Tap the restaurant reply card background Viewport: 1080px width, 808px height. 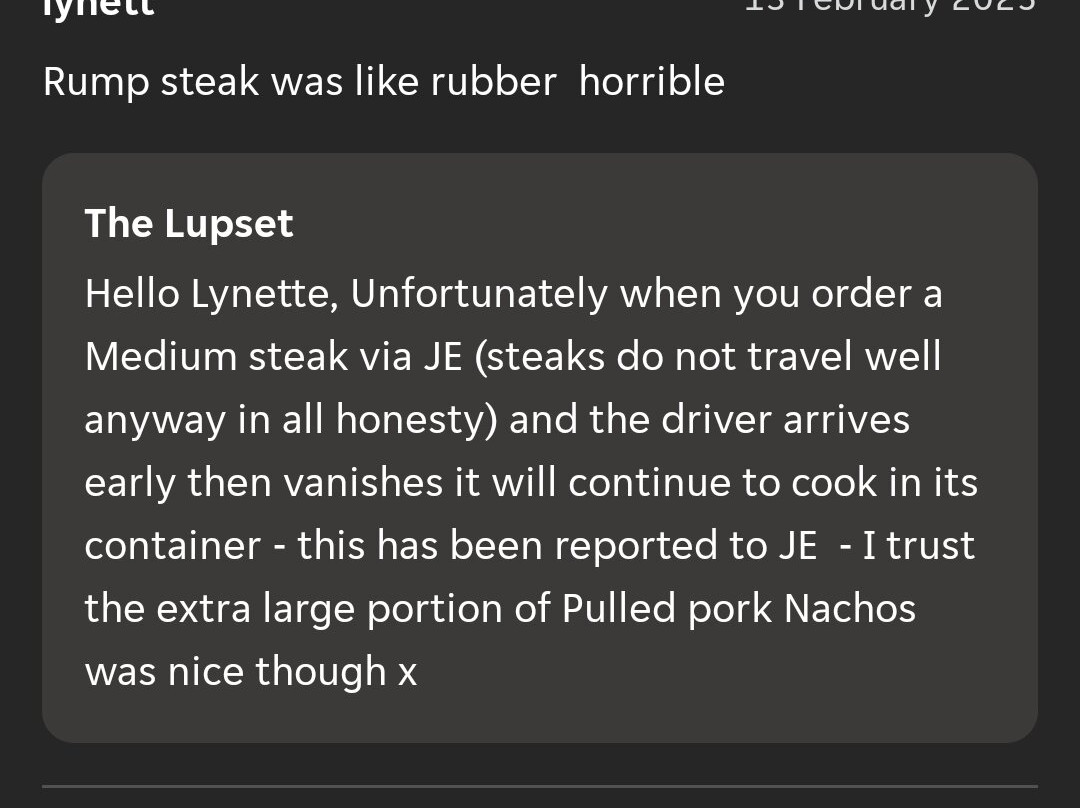[x=540, y=448]
